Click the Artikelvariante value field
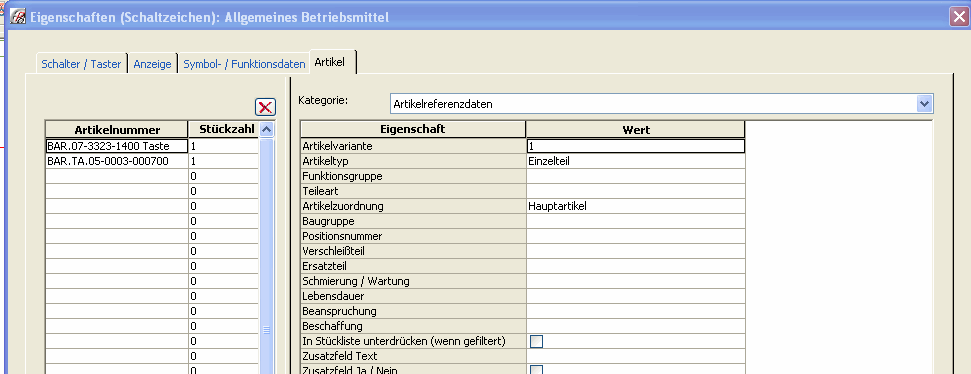The image size is (971, 374). click(x=635, y=146)
